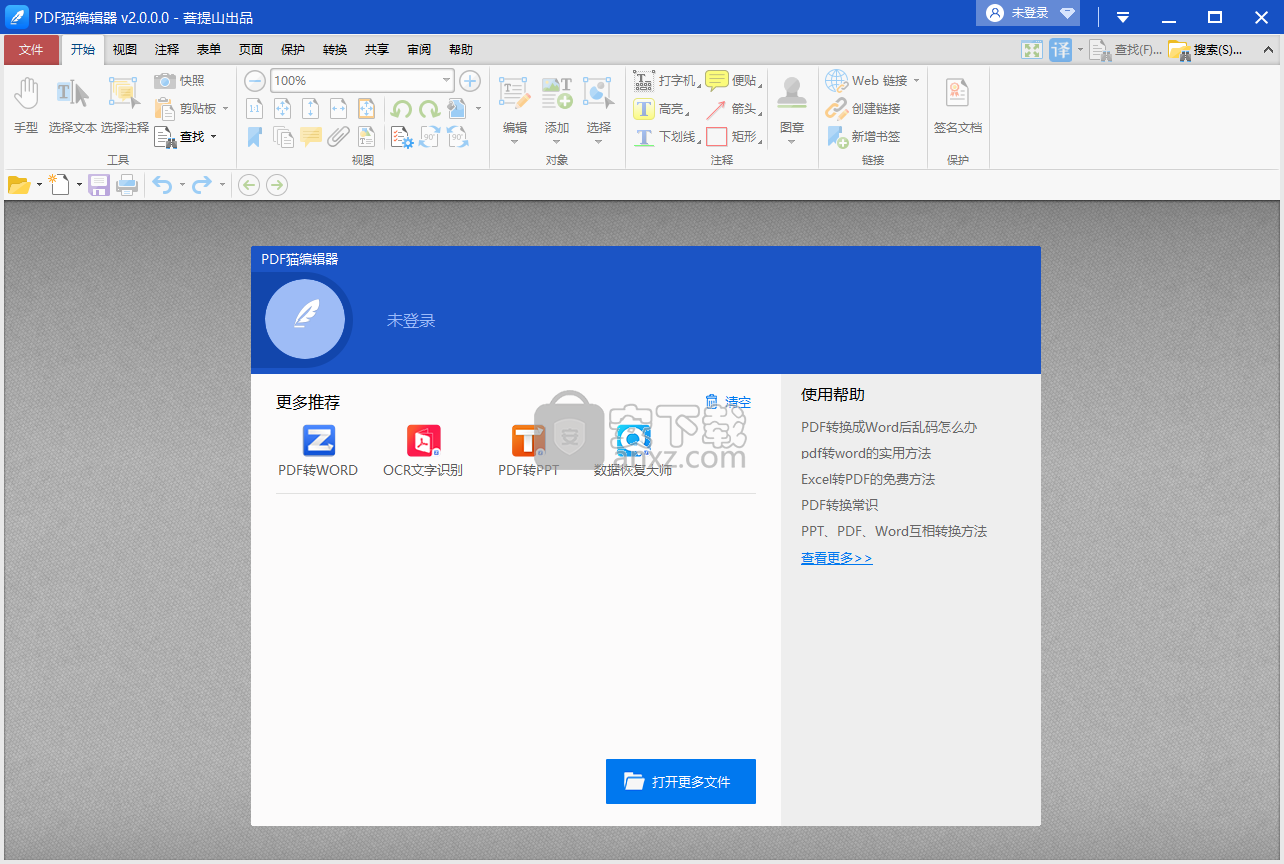Image resolution: width=1284 pixels, height=864 pixels.
Task: Click 清空 to clear the list
Action: point(728,402)
